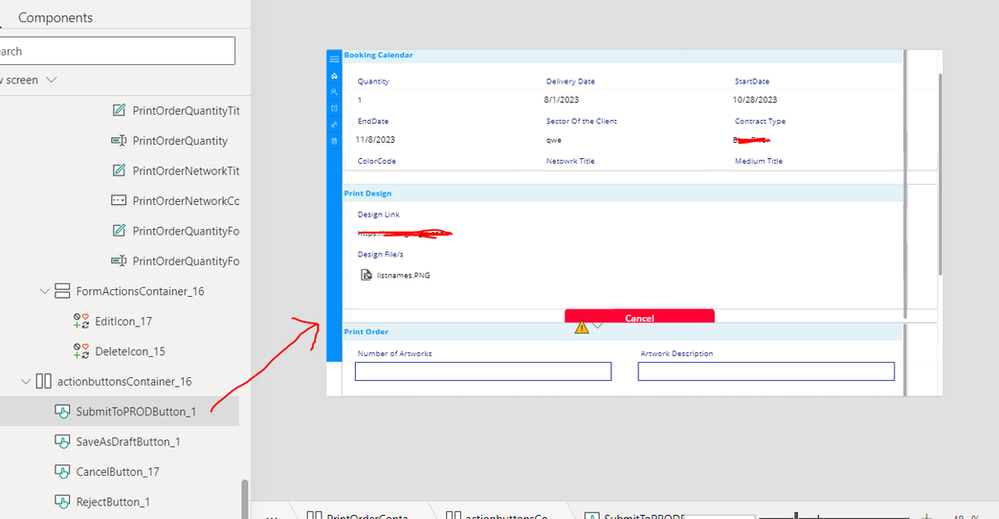Image resolution: width=999 pixels, height=519 pixels.
Task: Click the file icon beside listnames.PNG
Action: tap(366, 275)
